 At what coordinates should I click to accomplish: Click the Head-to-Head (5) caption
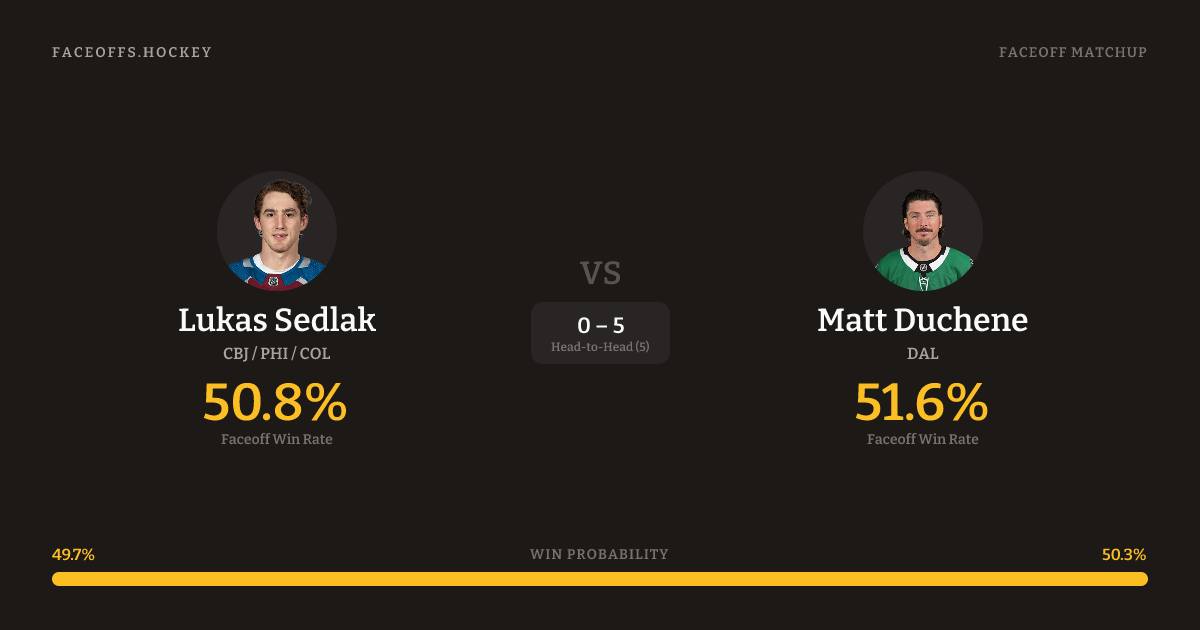(600, 347)
